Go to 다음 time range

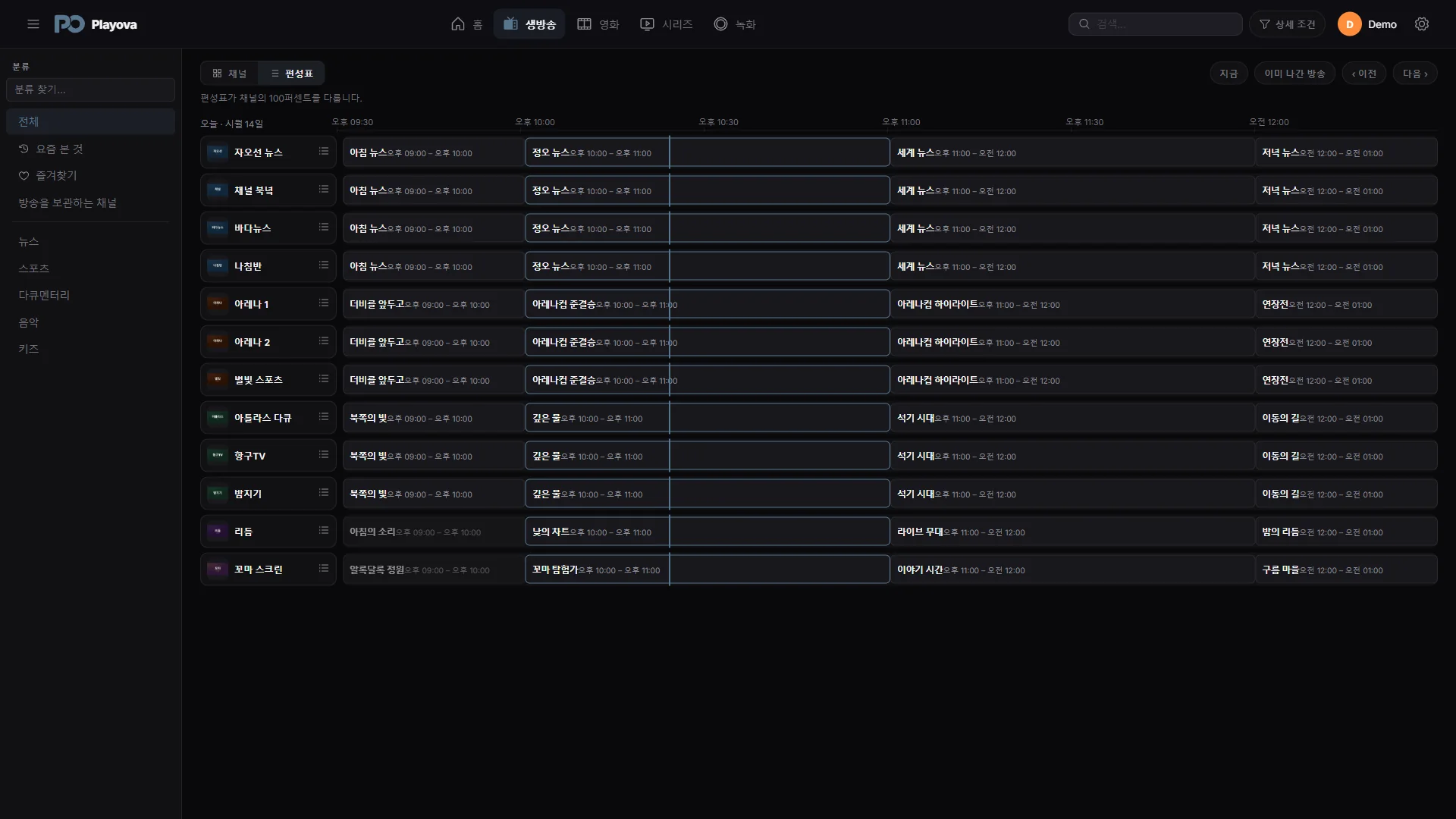pos(1415,74)
